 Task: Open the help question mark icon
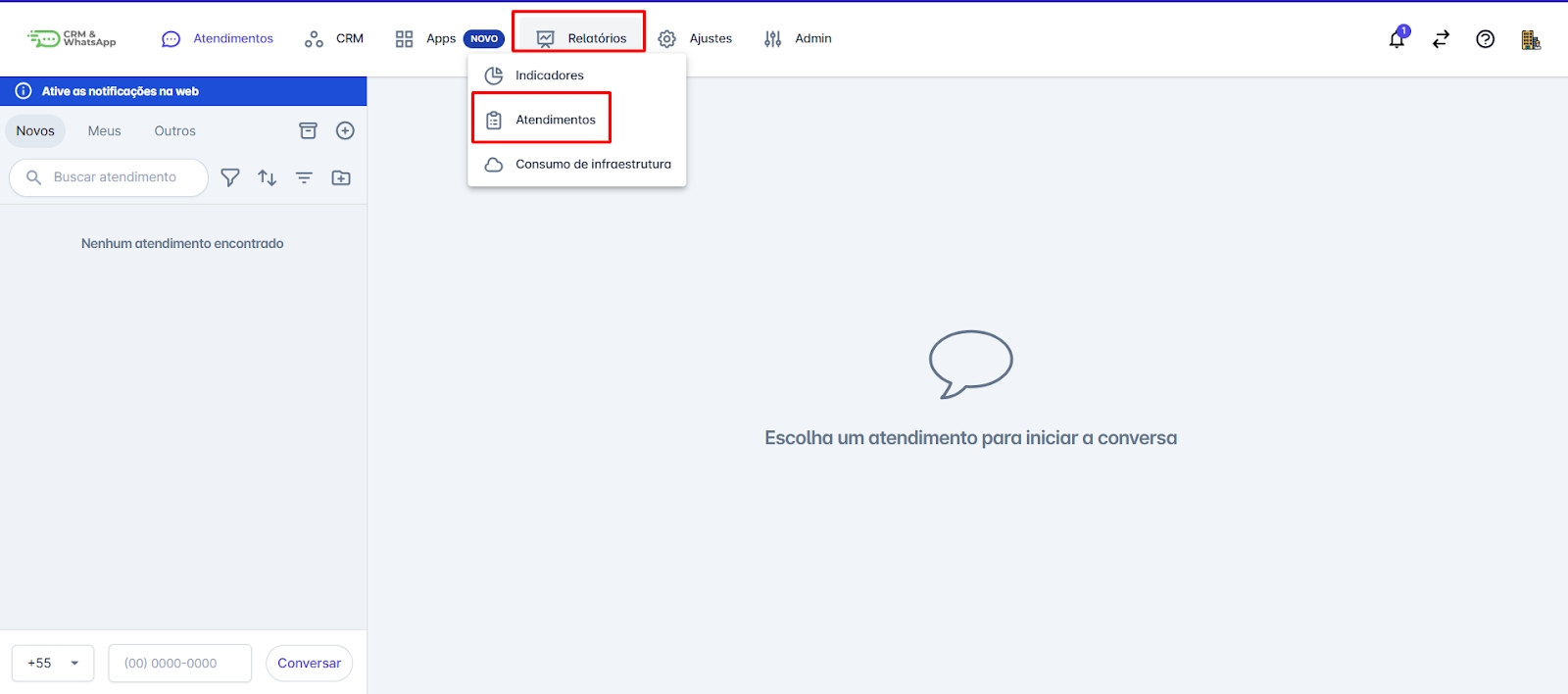pos(1486,39)
